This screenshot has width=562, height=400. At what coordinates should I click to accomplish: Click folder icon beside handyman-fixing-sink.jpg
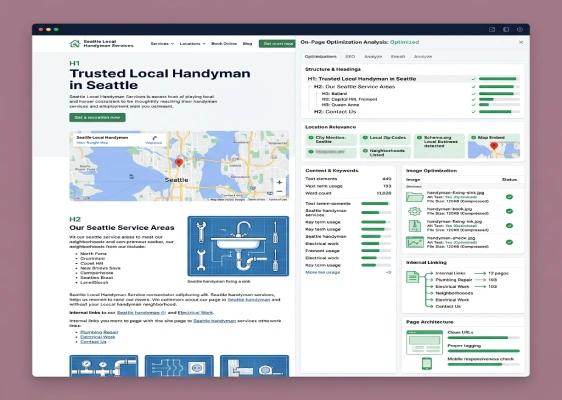(415, 197)
